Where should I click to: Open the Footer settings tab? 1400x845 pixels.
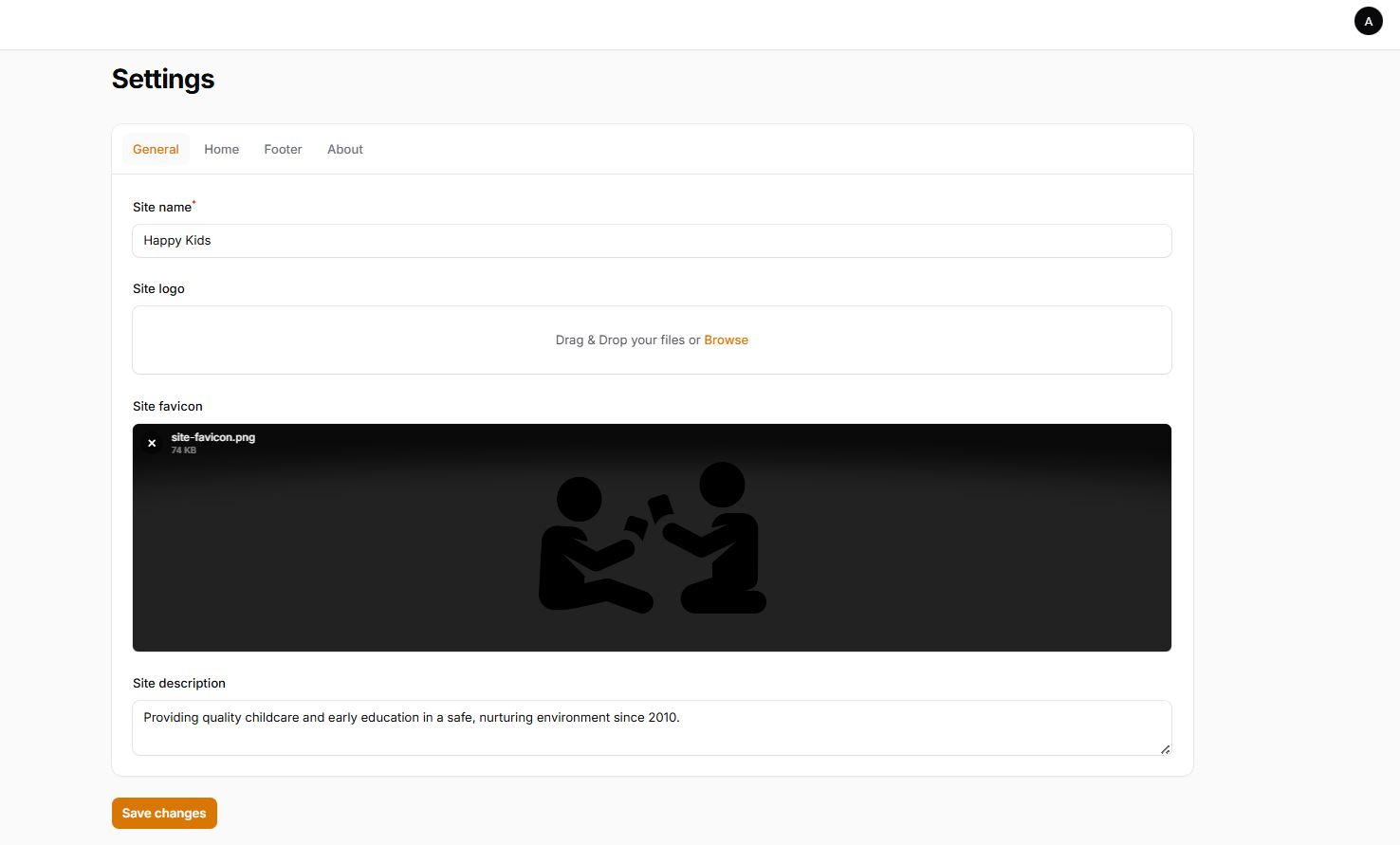[x=283, y=149]
